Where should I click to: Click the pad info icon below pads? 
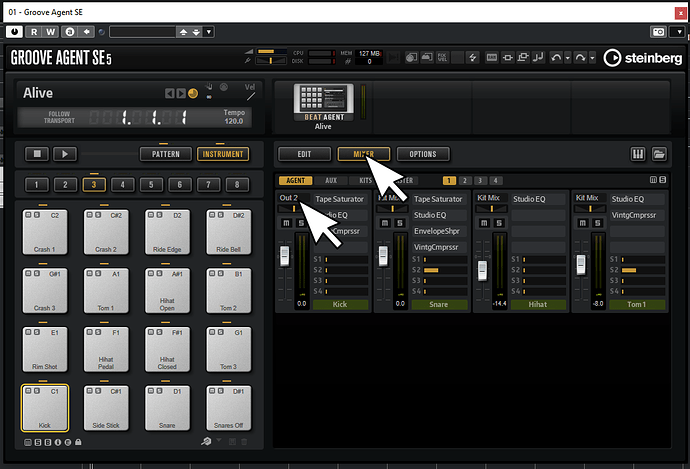58,442
